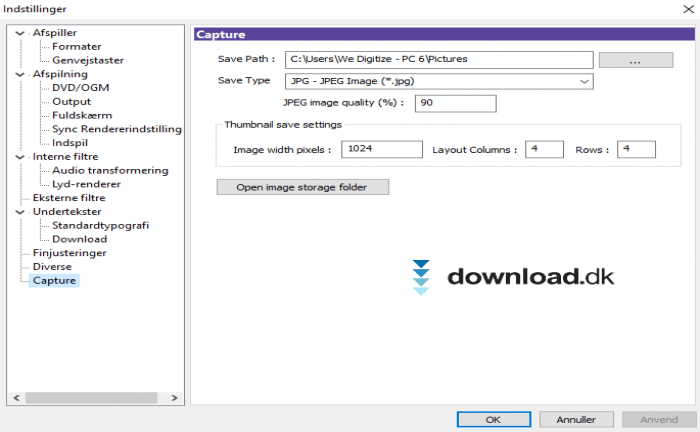
Task: Select Formater in the settings tree
Action: 76,47
